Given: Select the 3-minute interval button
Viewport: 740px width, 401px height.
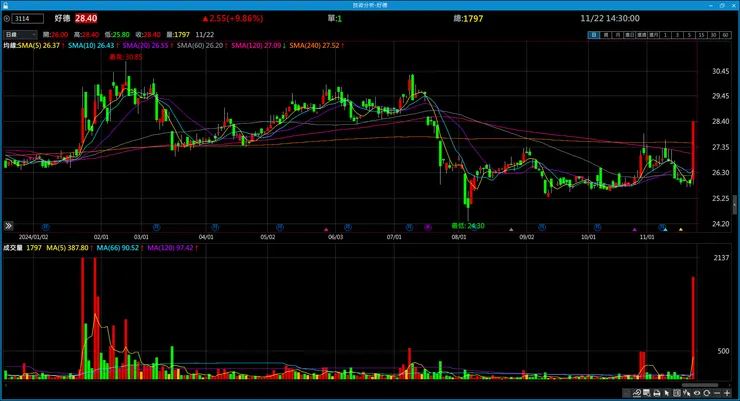Looking at the screenshot, I should click(x=677, y=35).
